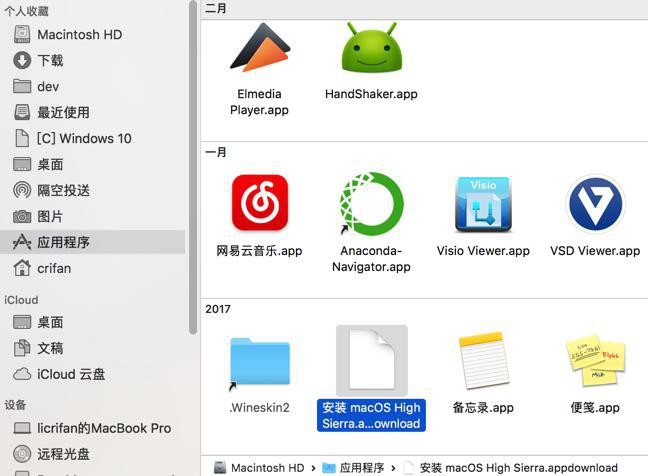
Task: Click the VSD Viewer.app file name
Action: click(x=595, y=250)
